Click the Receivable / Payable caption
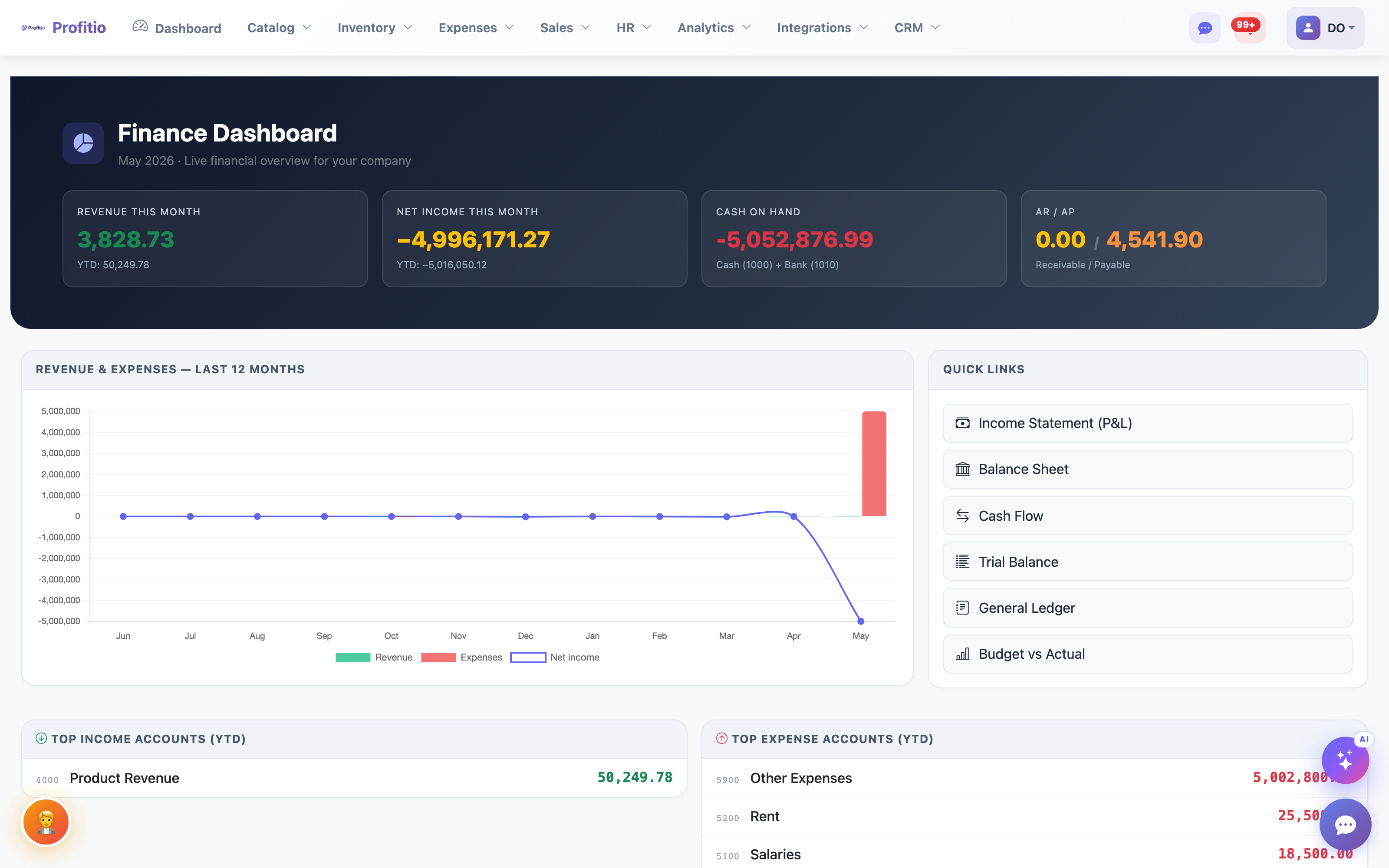 point(1083,265)
